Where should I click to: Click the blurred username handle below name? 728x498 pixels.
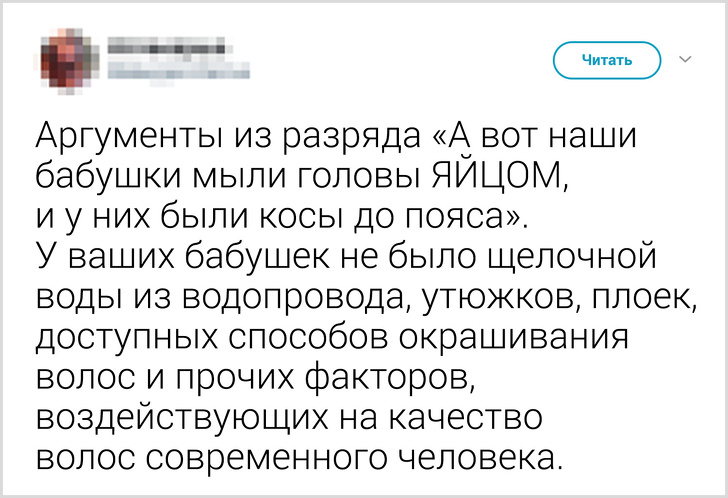point(173,69)
